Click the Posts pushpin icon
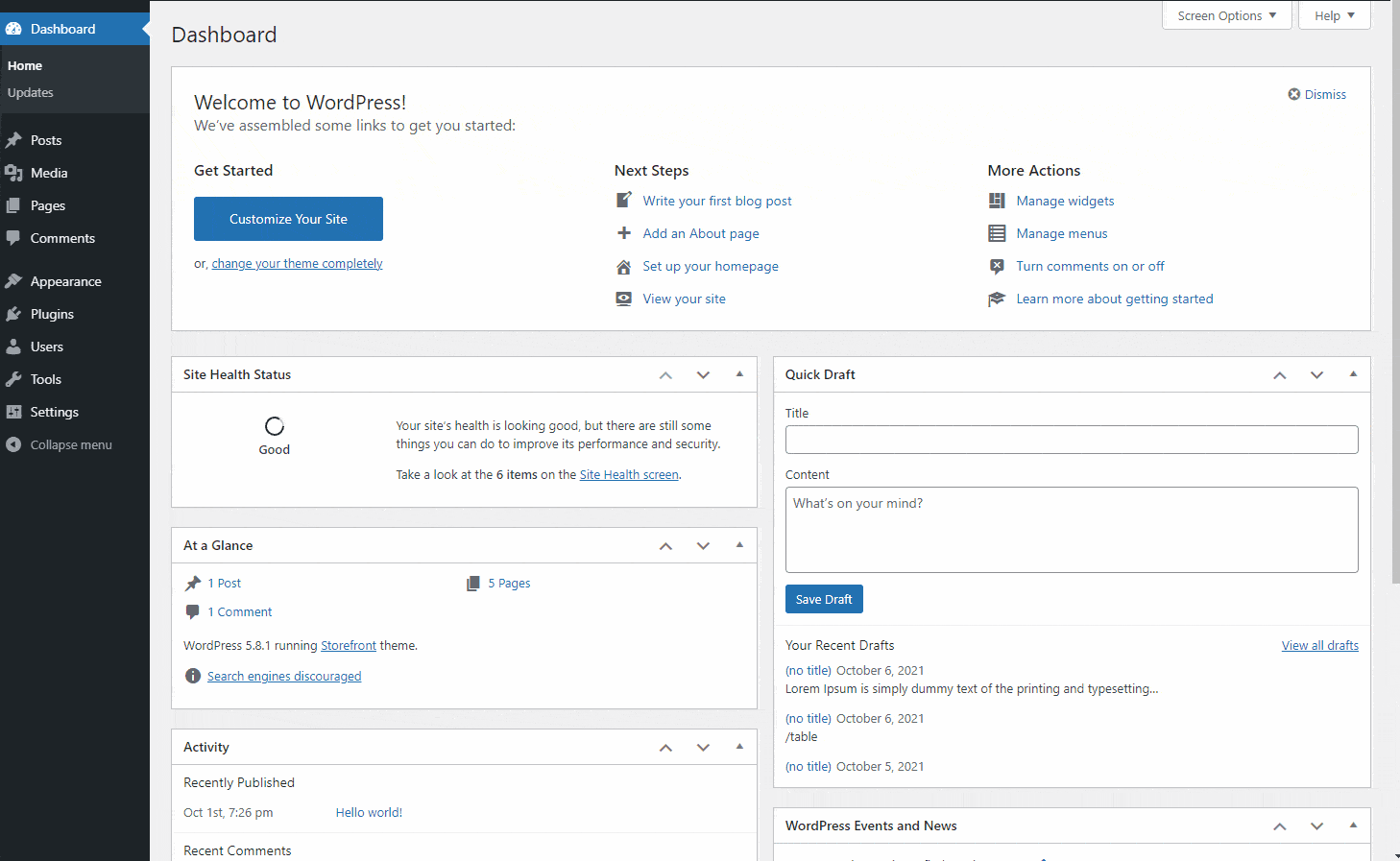The width and height of the screenshot is (1400, 861). pyautogui.click(x=13, y=140)
